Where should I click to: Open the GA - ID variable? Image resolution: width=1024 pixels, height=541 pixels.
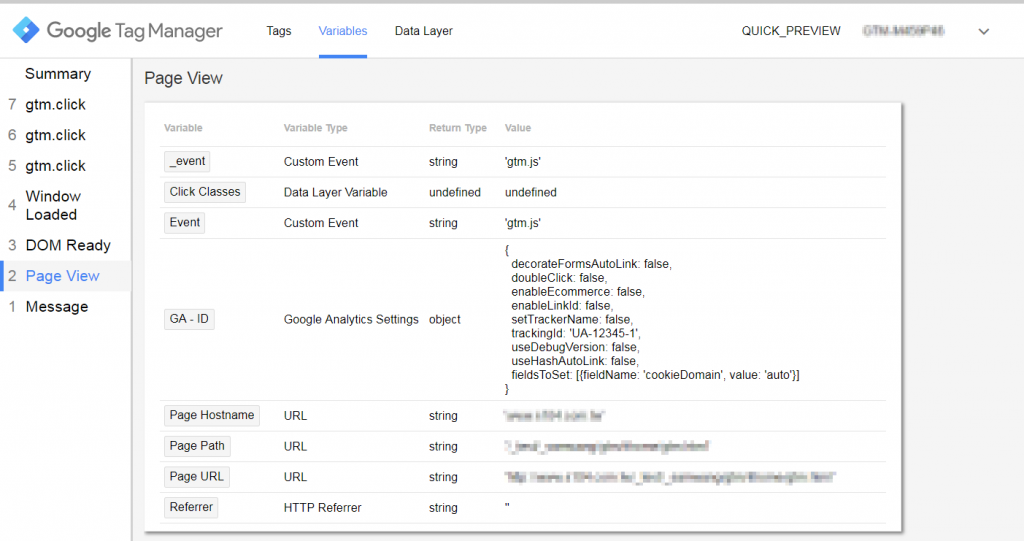point(189,320)
